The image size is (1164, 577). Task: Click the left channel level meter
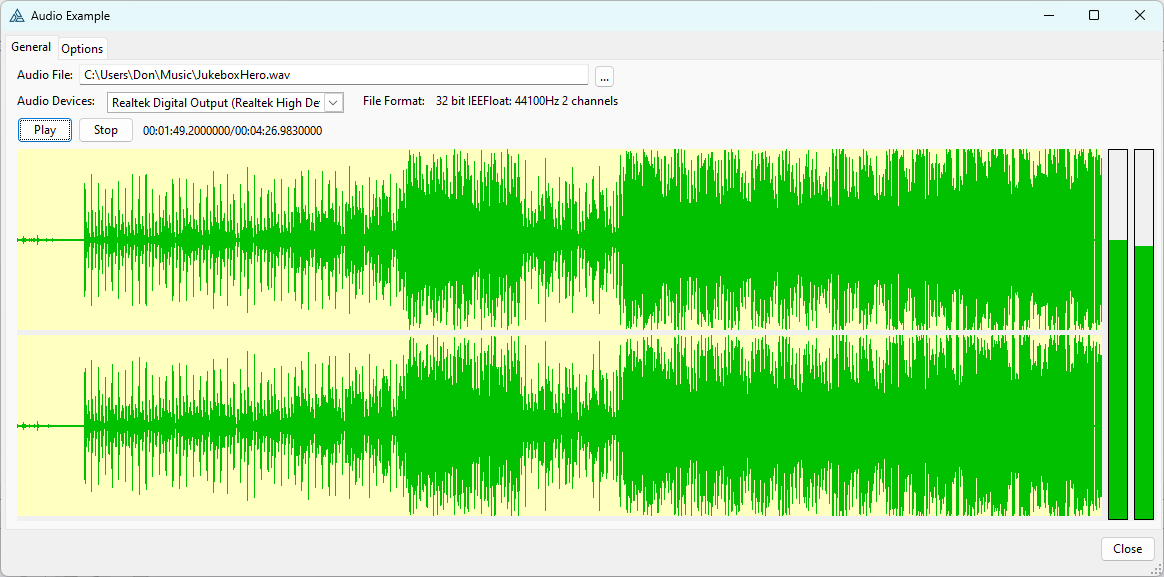pos(1118,335)
